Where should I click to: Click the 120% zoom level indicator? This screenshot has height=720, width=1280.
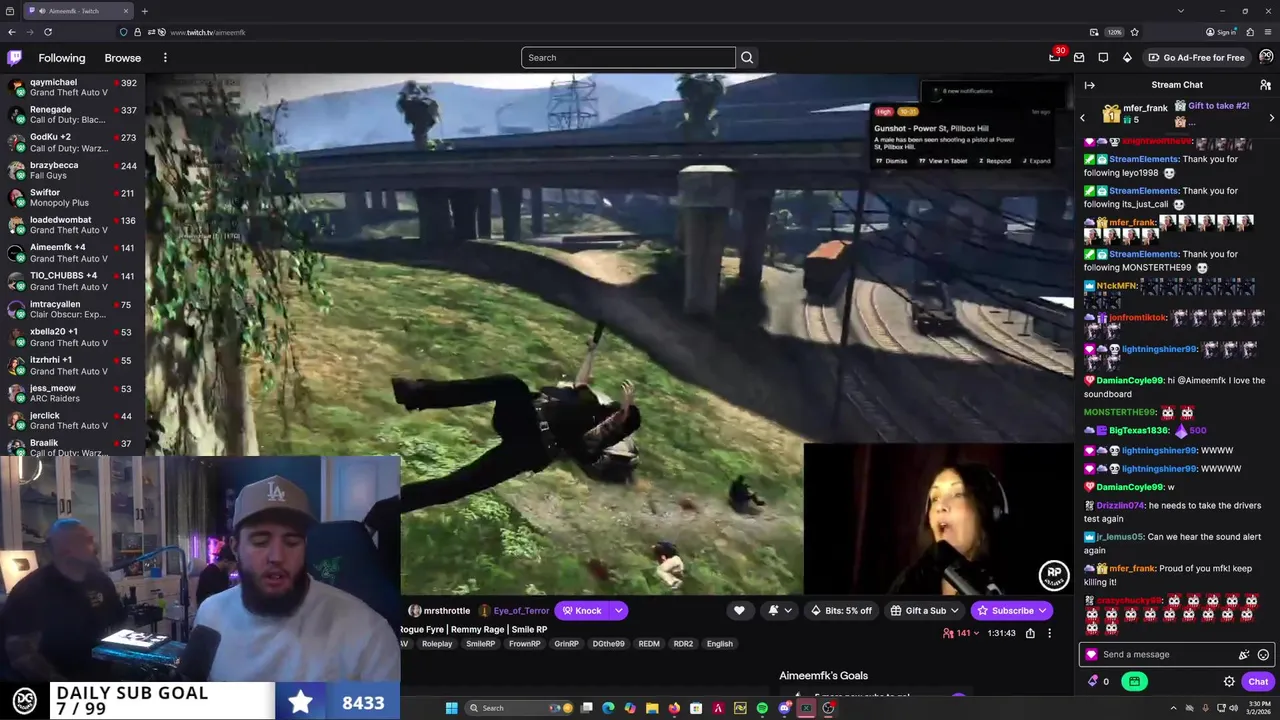(x=1114, y=32)
